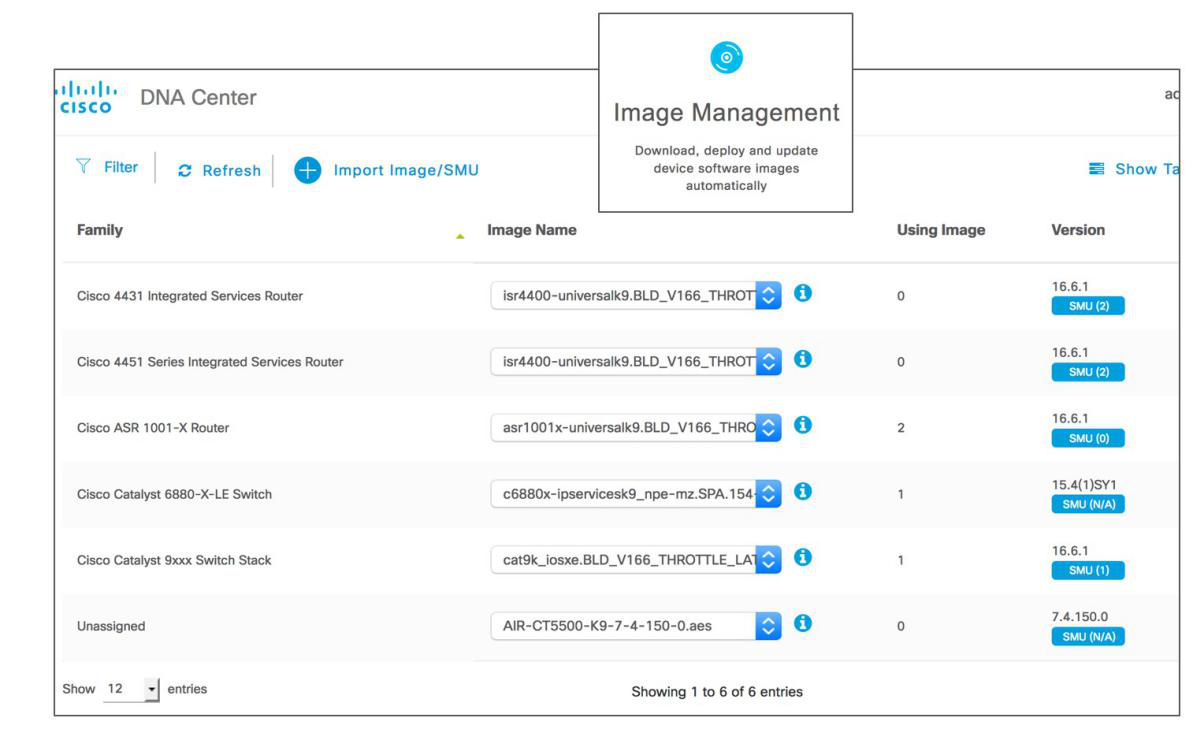This screenshot has height=729, width=1204.
Task: Click the Refresh arrows icon
Action: [184, 171]
